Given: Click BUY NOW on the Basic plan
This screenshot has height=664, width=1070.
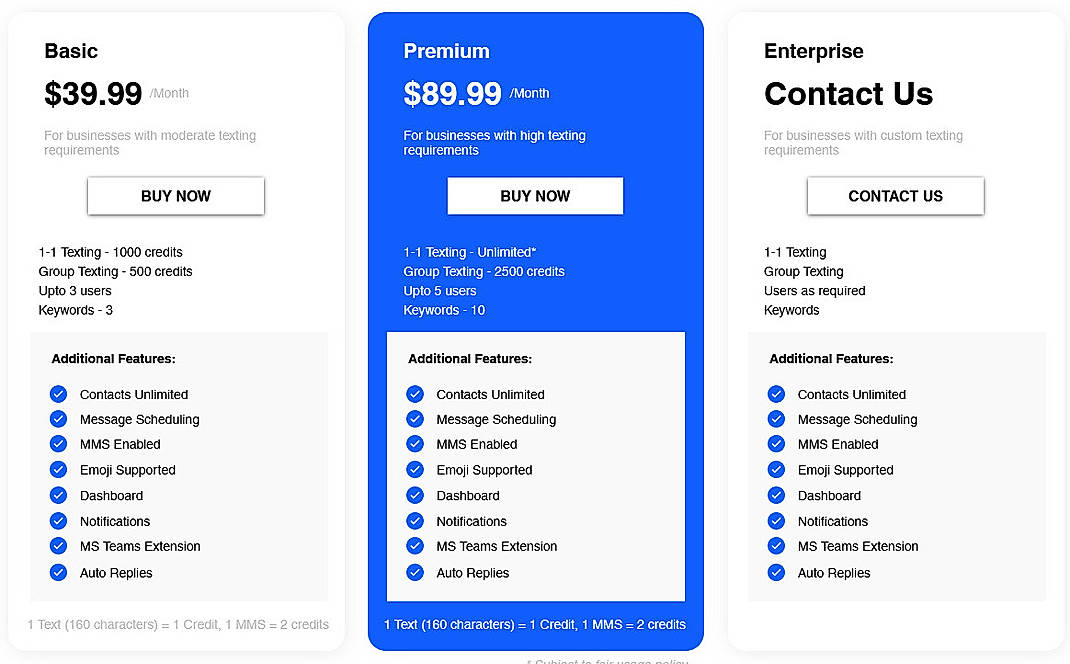Looking at the screenshot, I should [175, 196].
